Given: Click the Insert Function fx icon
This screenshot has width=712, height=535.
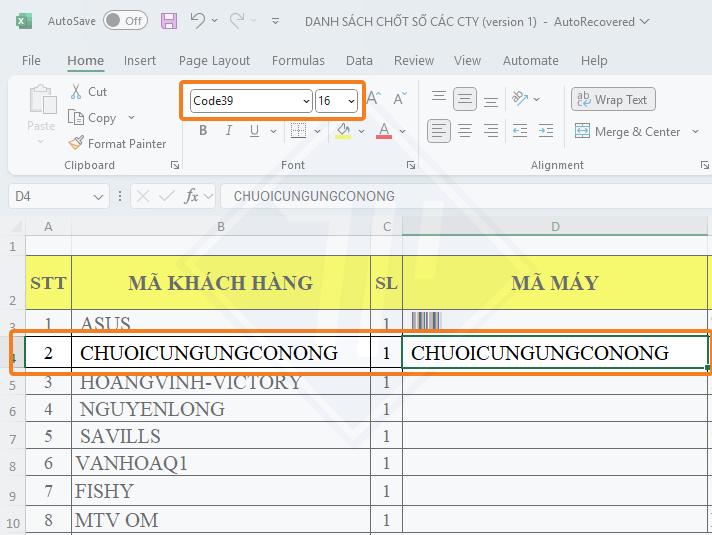Looking at the screenshot, I should tap(192, 196).
